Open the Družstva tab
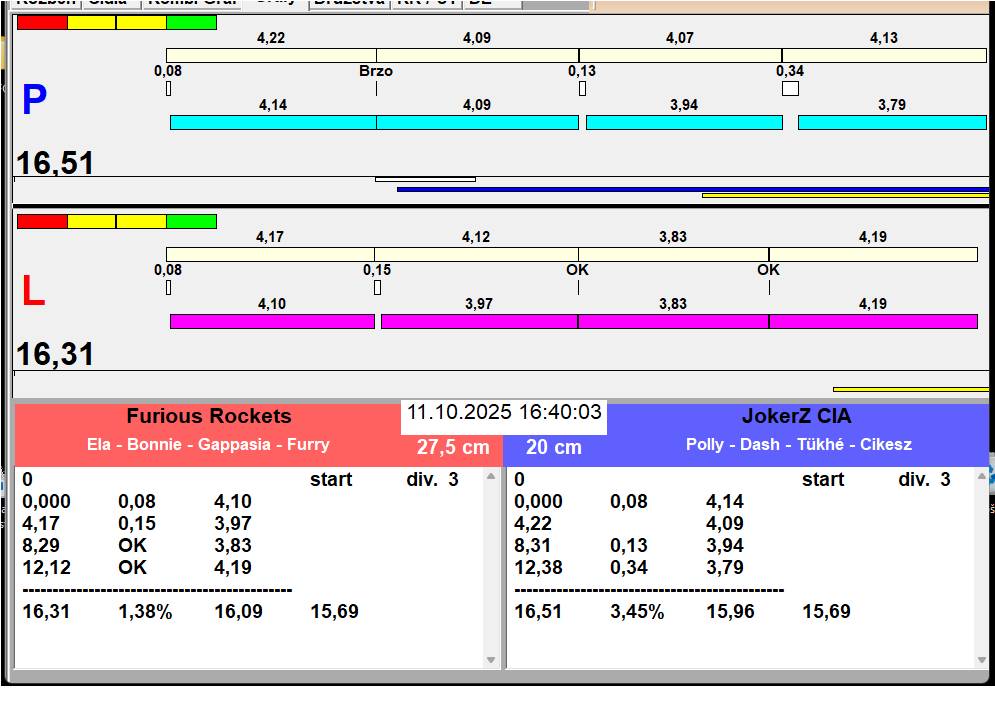The height and width of the screenshot is (716, 995). point(348,3)
